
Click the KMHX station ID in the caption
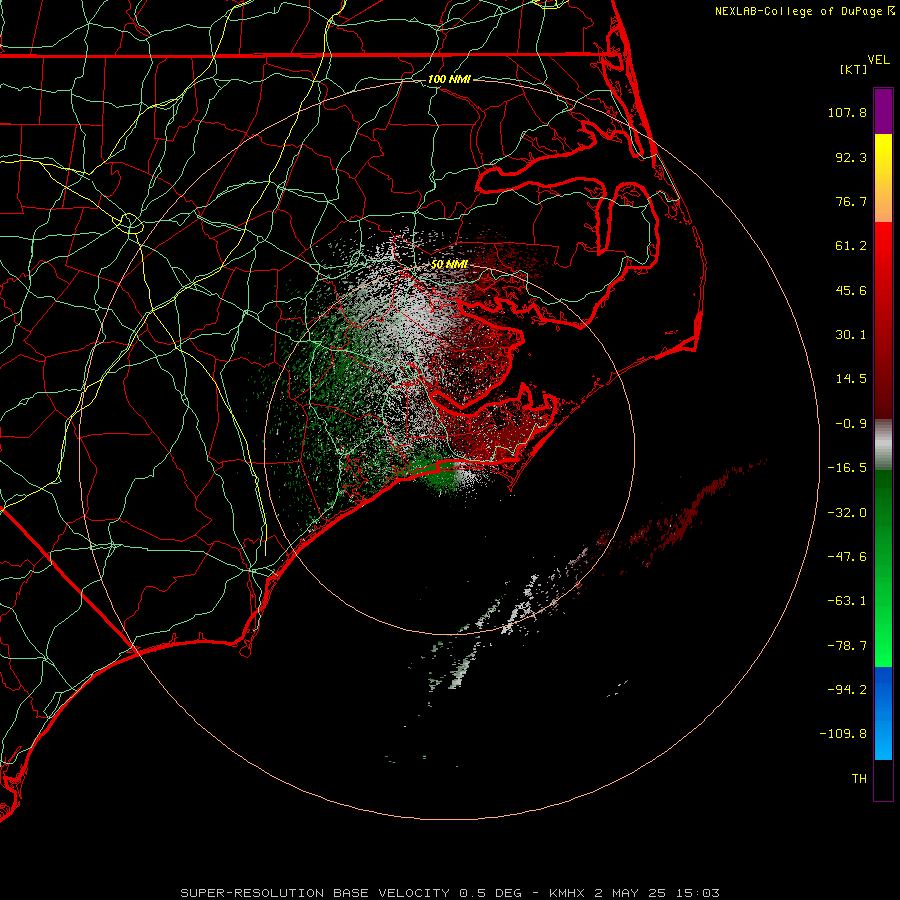click(567, 893)
